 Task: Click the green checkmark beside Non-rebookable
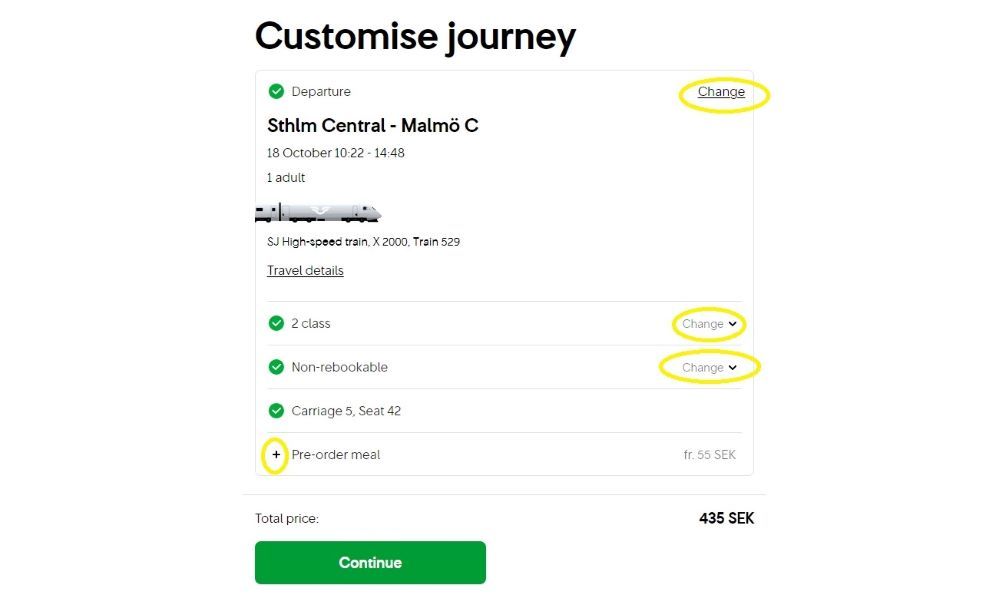point(276,367)
